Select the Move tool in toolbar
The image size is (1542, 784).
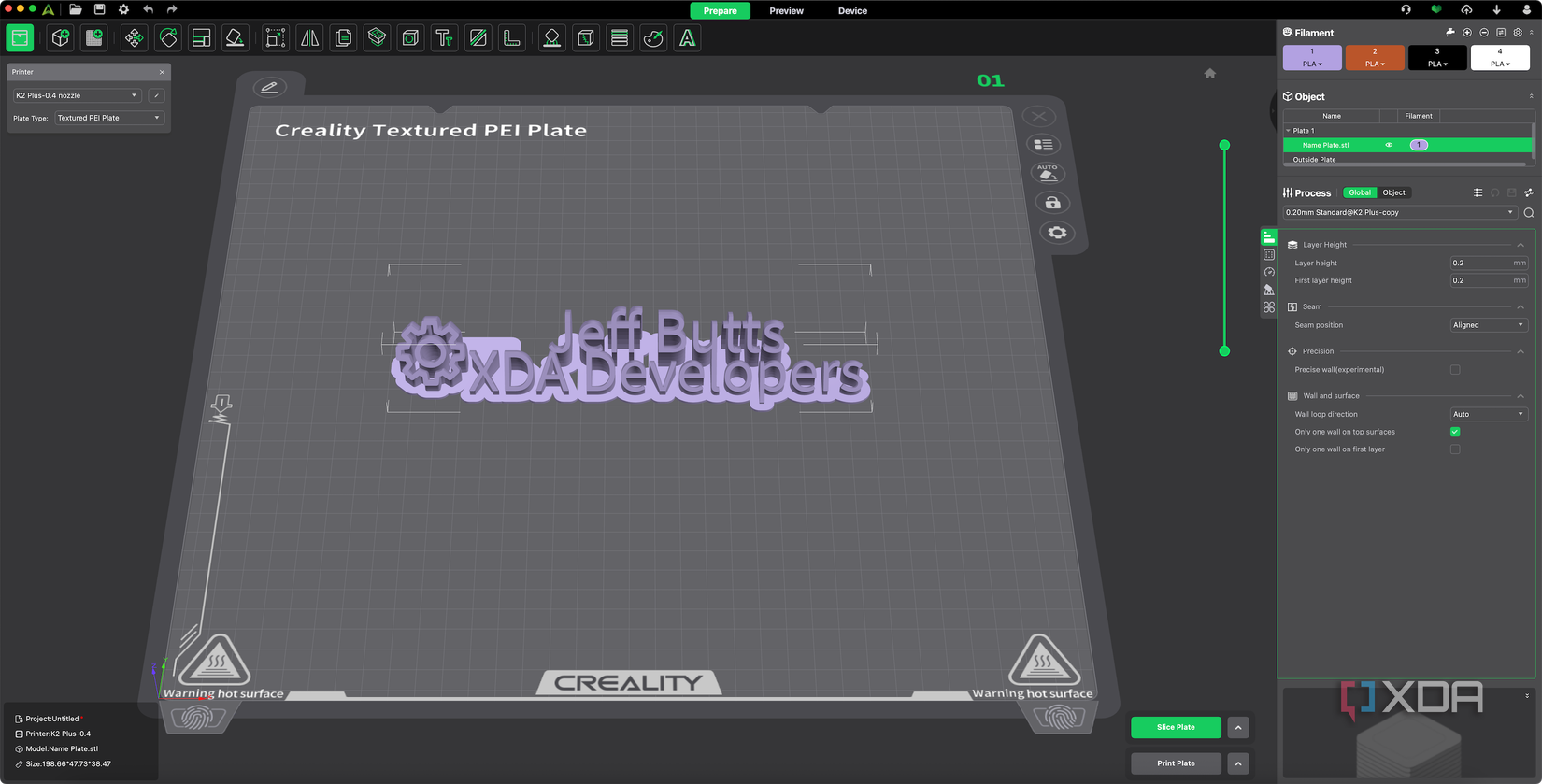pyautogui.click(x=135, y=38)
